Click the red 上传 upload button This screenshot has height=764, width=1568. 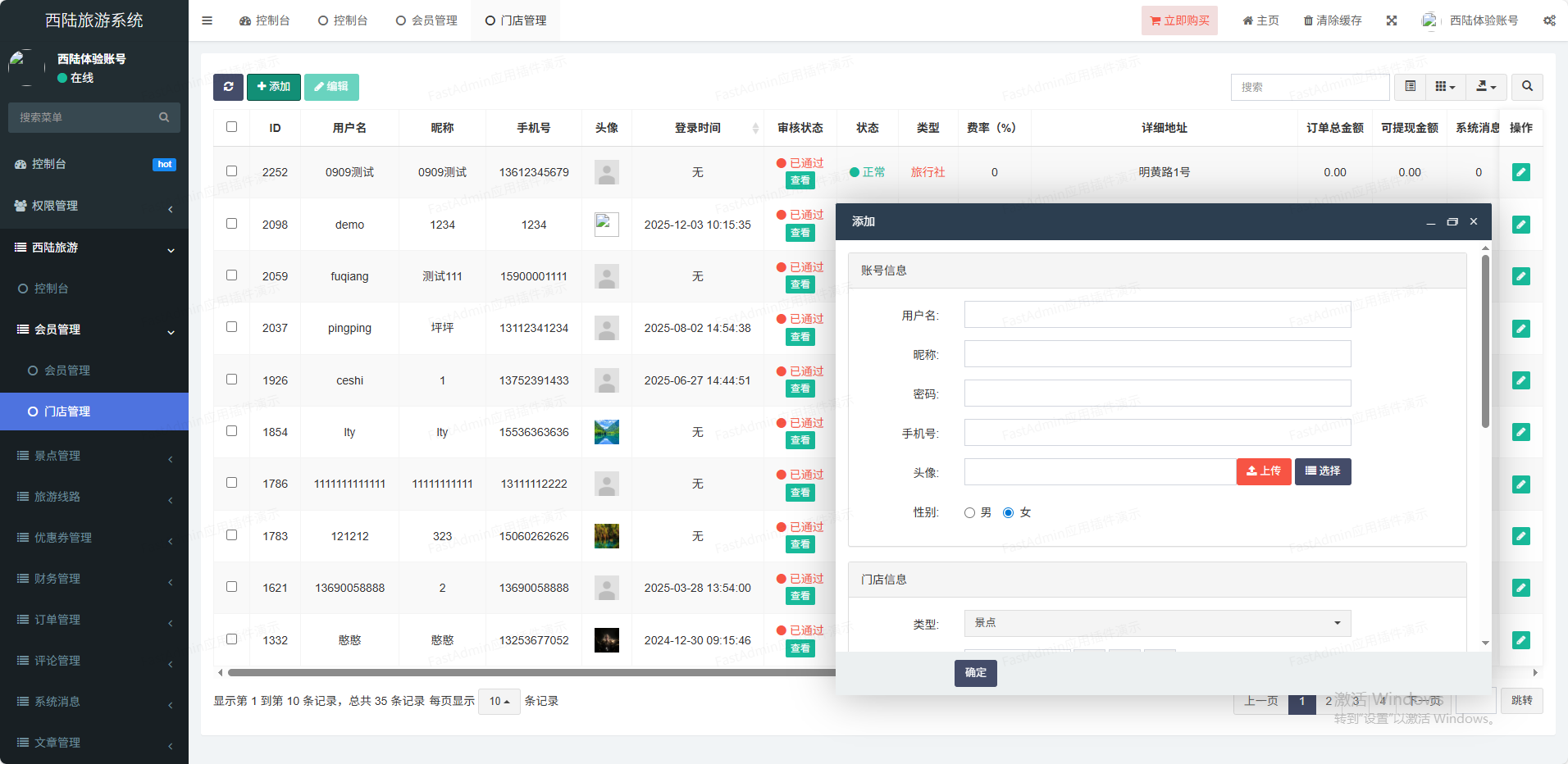[1263, 471]
